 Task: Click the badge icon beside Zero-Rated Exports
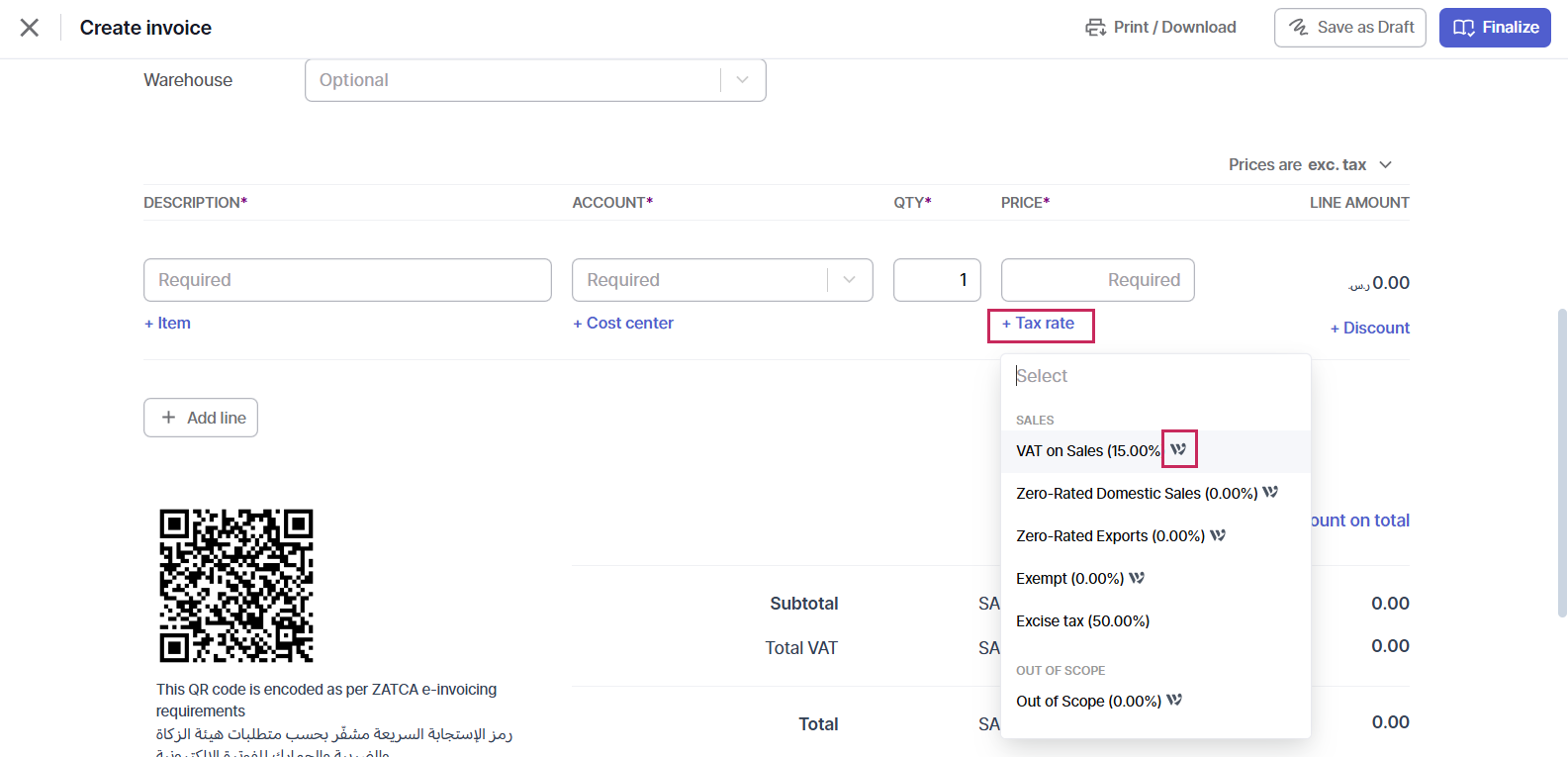click(1218, 535)
